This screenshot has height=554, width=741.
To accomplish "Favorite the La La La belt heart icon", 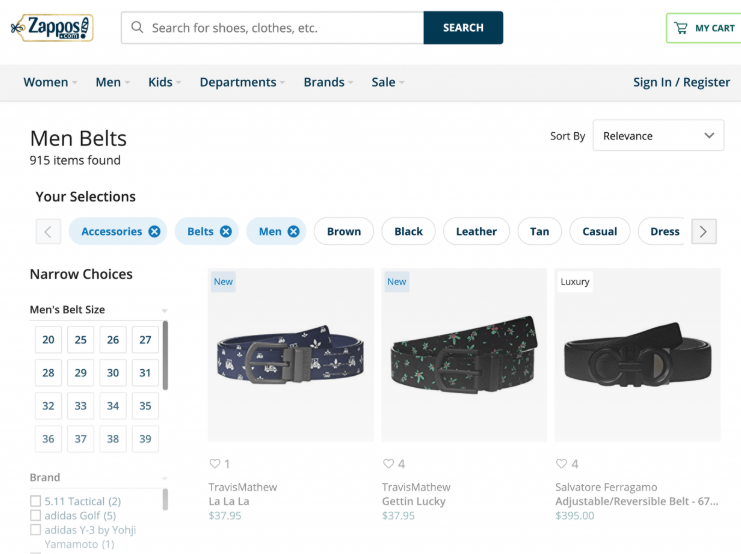I will (215, 464).
